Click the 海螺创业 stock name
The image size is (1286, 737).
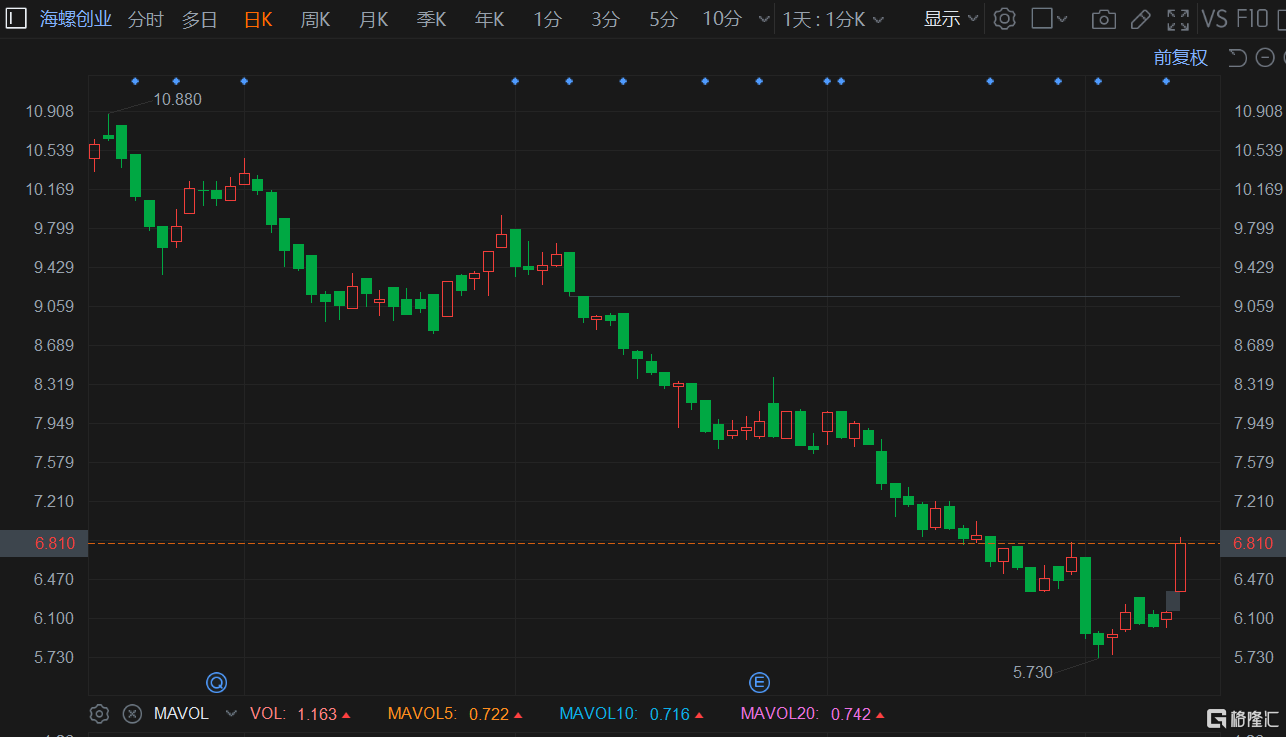point(76,19)
